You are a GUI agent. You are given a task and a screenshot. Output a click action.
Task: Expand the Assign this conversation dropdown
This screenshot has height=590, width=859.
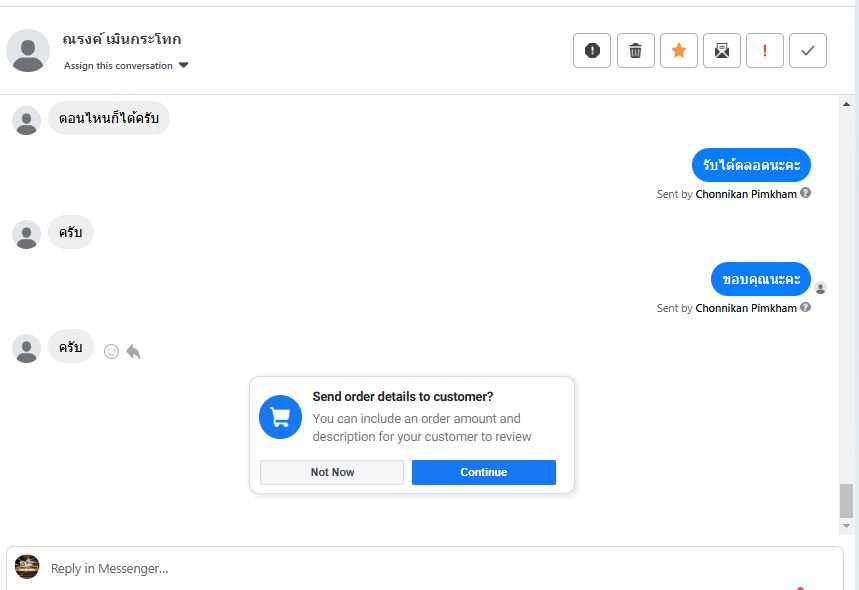click(x=183, y=66)
